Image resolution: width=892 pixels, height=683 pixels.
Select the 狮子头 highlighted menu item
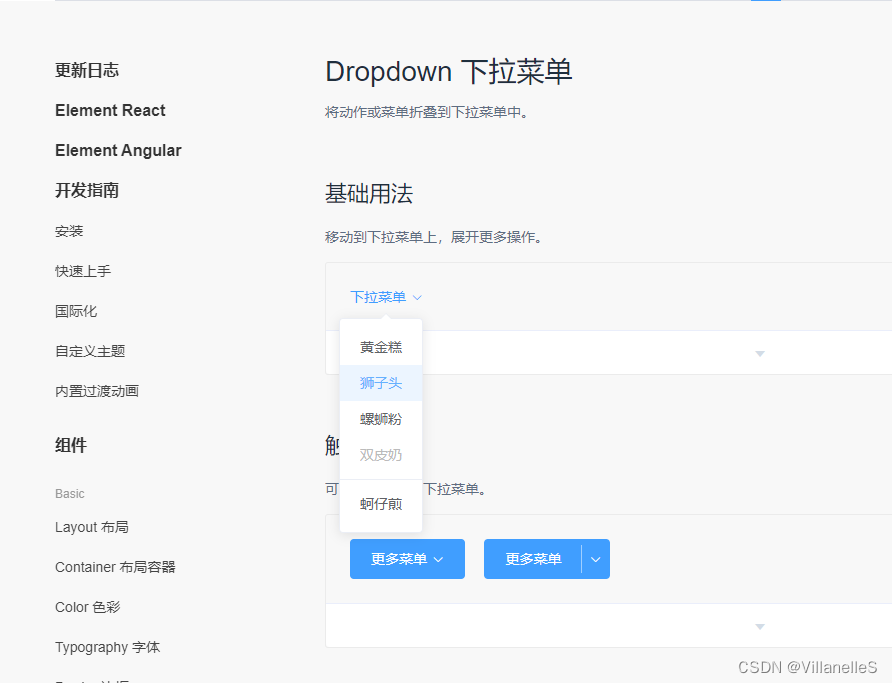tap(380, 382)
